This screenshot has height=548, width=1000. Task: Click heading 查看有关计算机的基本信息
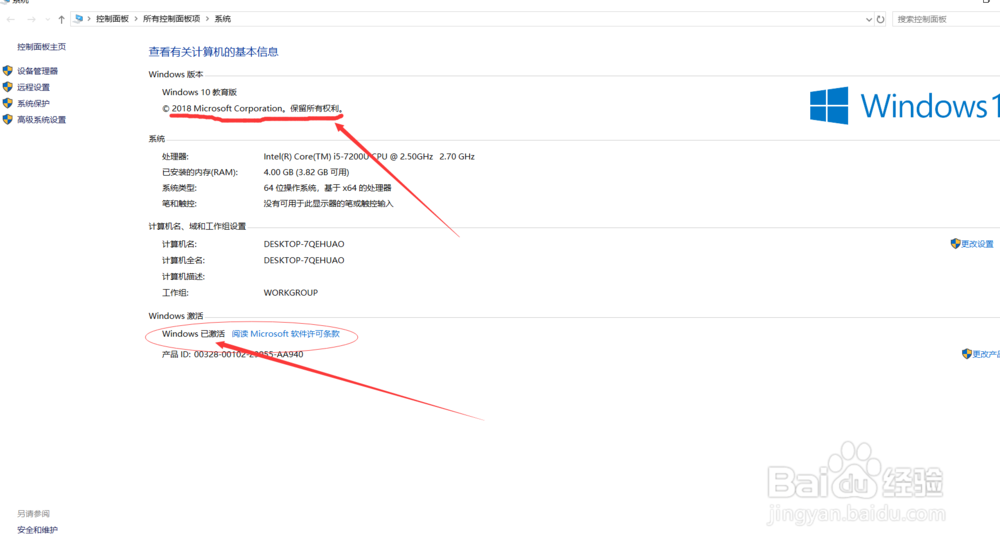pyautogui.click(x=214, y=52)
